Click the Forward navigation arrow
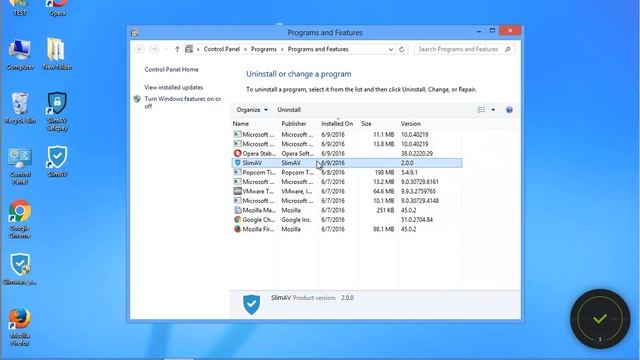This screenshot has height=360, width=640. point(154,49)
